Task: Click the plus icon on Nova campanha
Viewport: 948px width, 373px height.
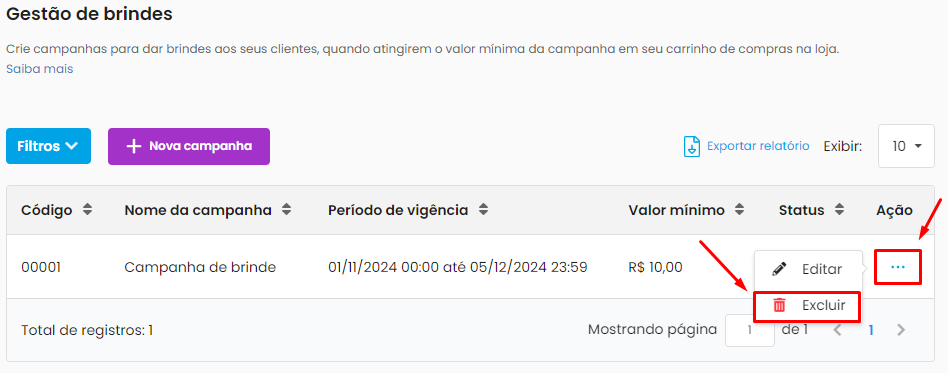Action: coord(133,146)
